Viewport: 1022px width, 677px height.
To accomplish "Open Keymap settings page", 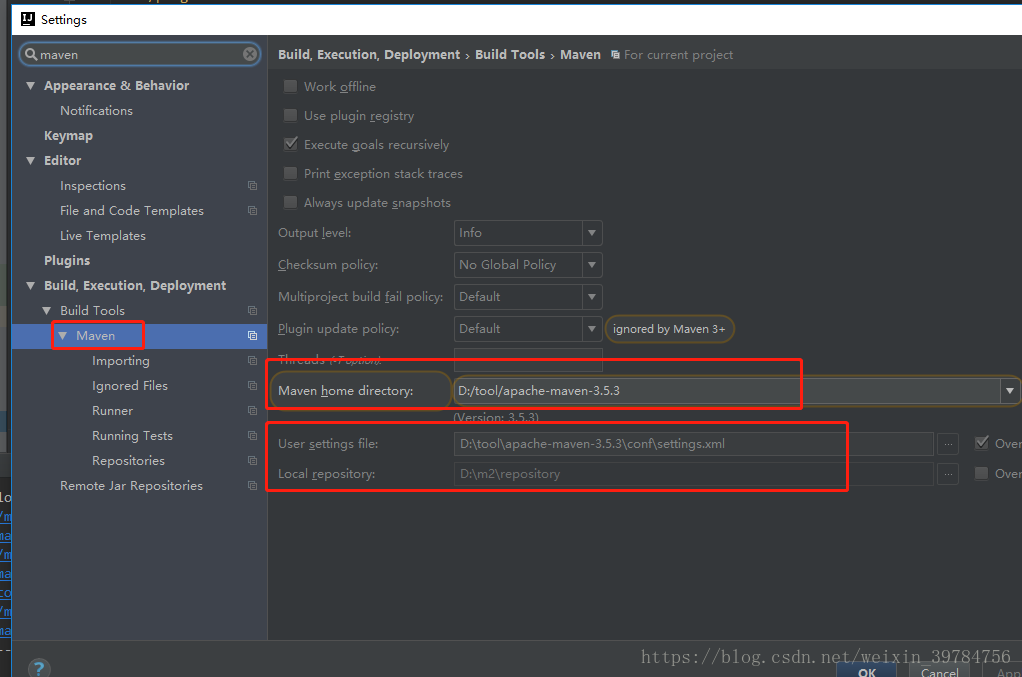I will tap(68, 136).
